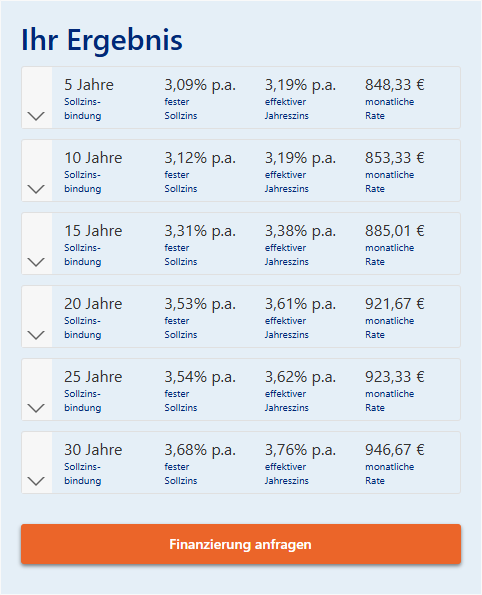Select the 5 Jahre row title

pyautogui.click(x=89, y=85)
